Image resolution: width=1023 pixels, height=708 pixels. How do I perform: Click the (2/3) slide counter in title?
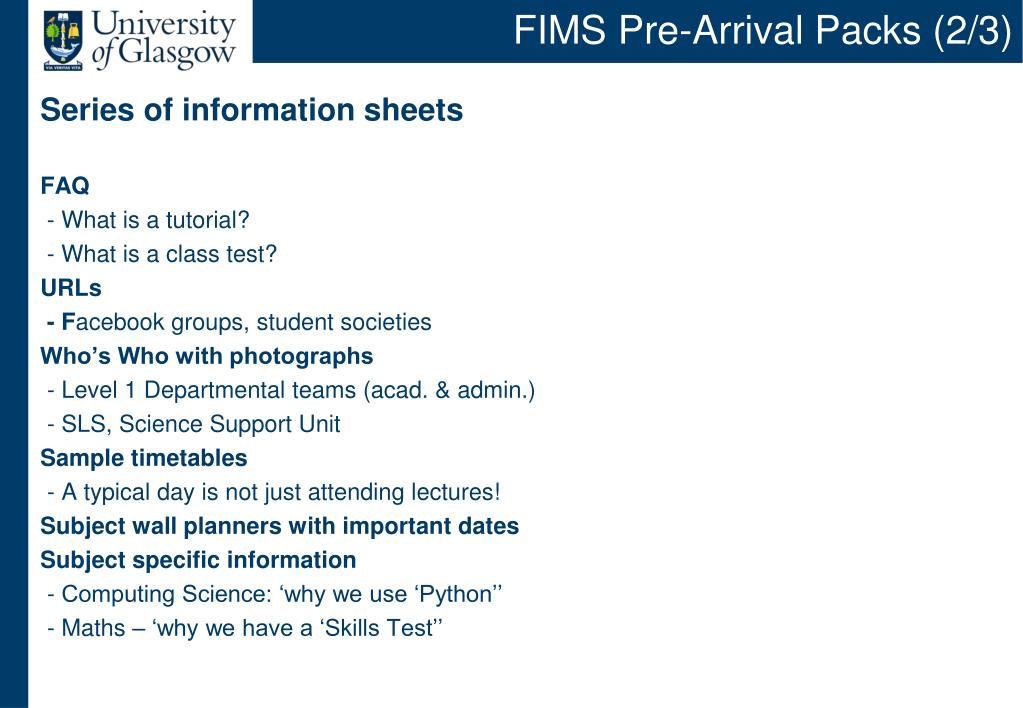(x=972, y=31)
